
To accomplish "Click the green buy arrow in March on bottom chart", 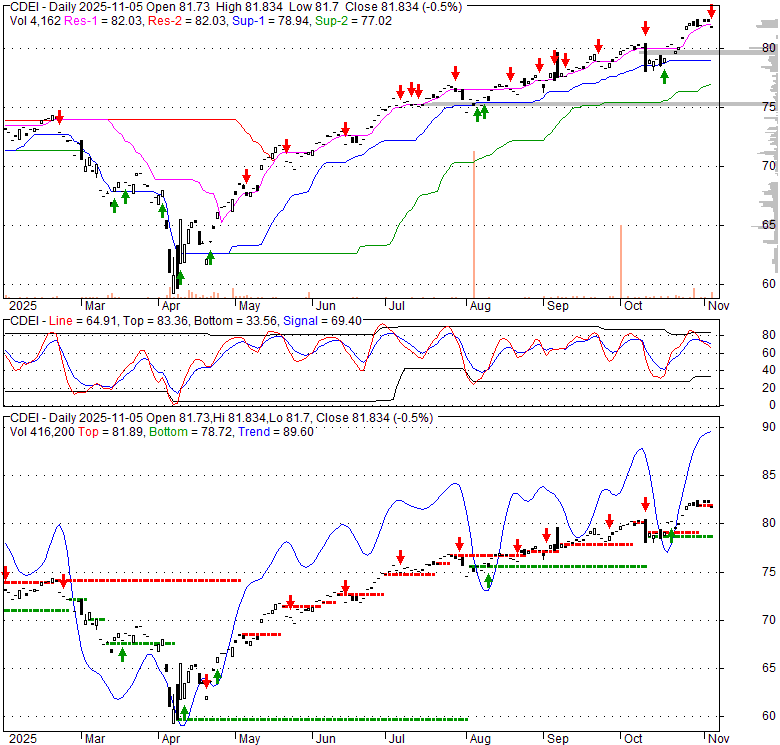I will point(122,653).
